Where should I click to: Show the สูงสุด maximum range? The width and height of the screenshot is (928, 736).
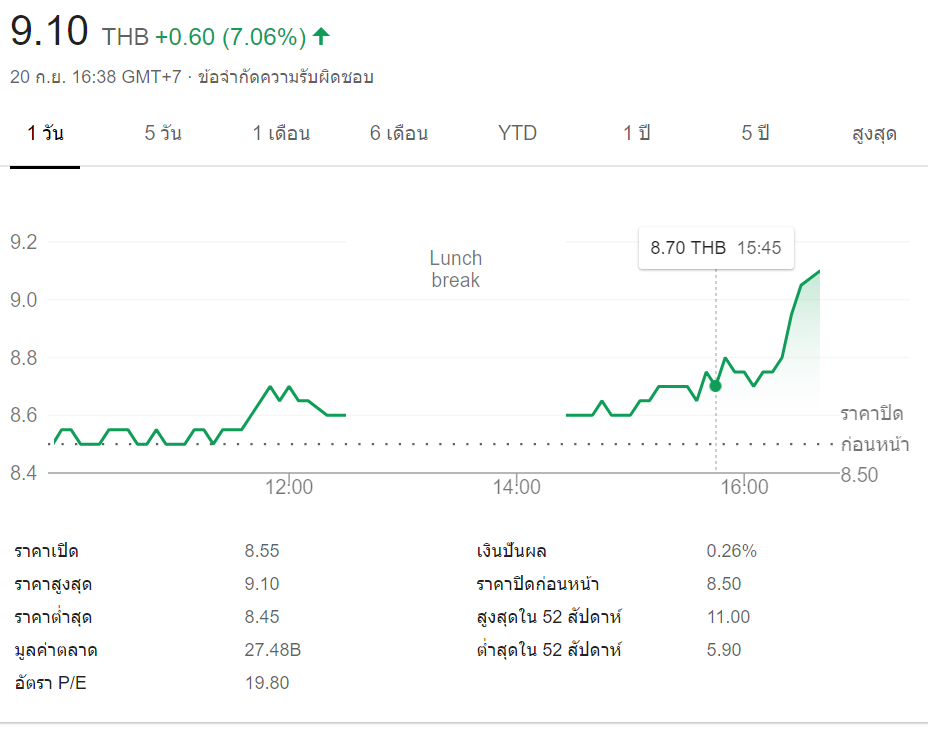pyautogui.click(x=873, y=133)
